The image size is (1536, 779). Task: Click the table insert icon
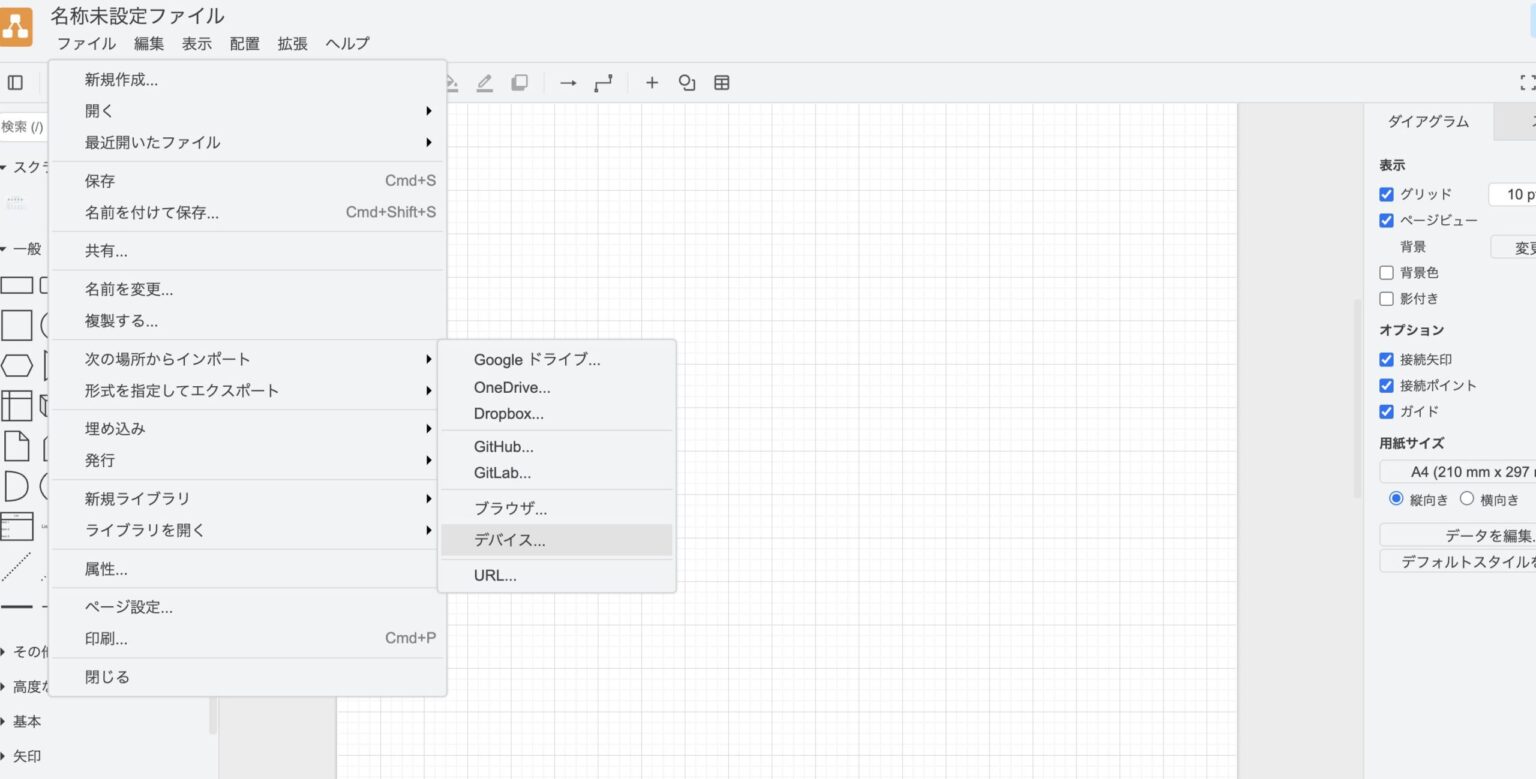[x=721, y=83]
